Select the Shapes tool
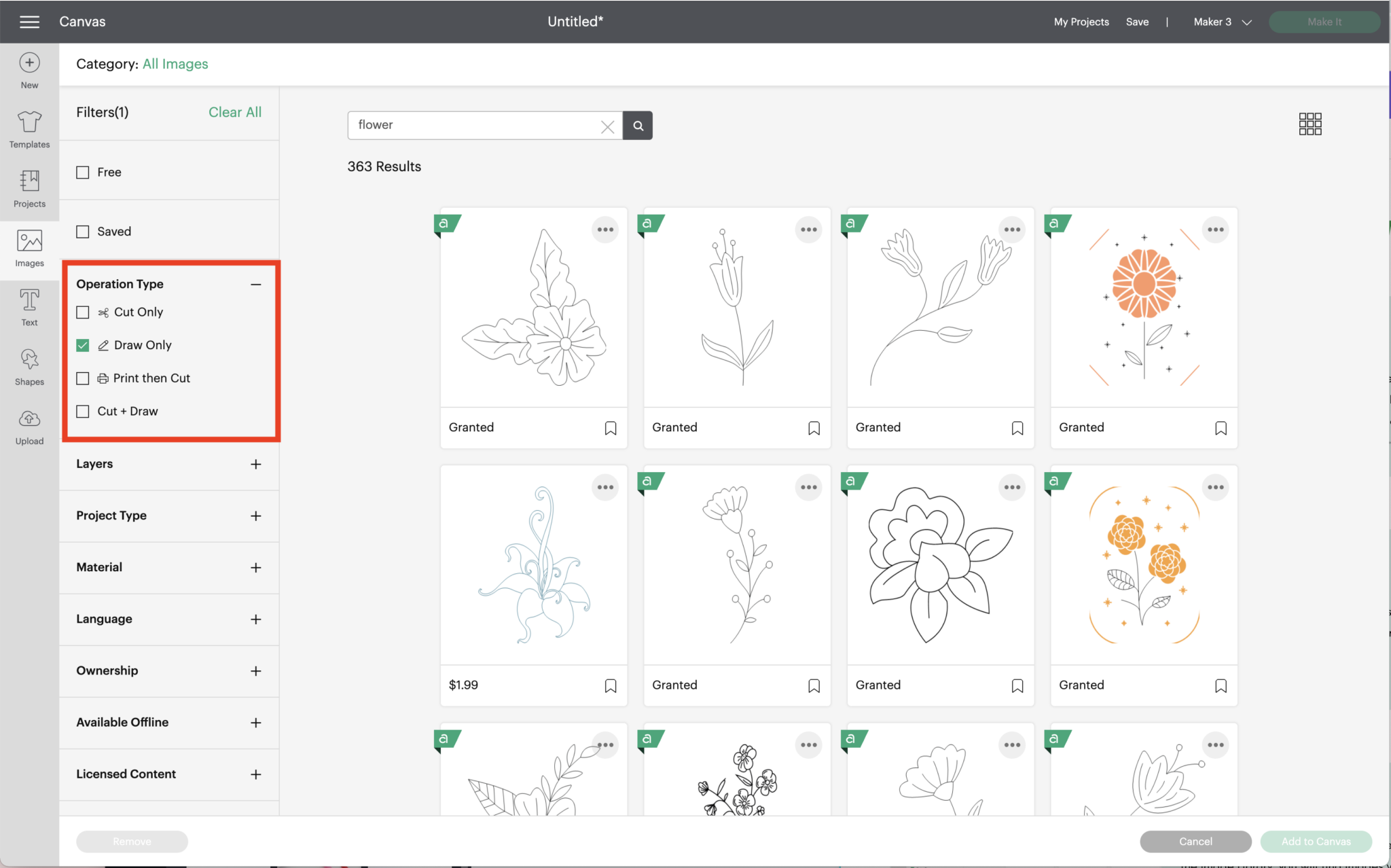The height and width of the screenshot is (868, 1391). pos(29,367)
